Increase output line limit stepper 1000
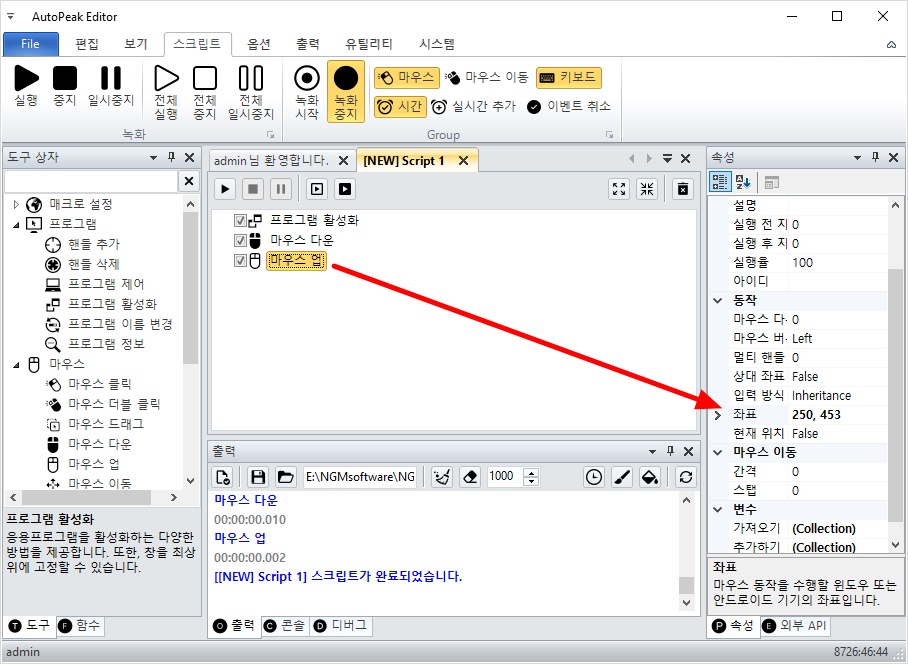This screenshot has height=664, width=908. click(x=531, y=472)
